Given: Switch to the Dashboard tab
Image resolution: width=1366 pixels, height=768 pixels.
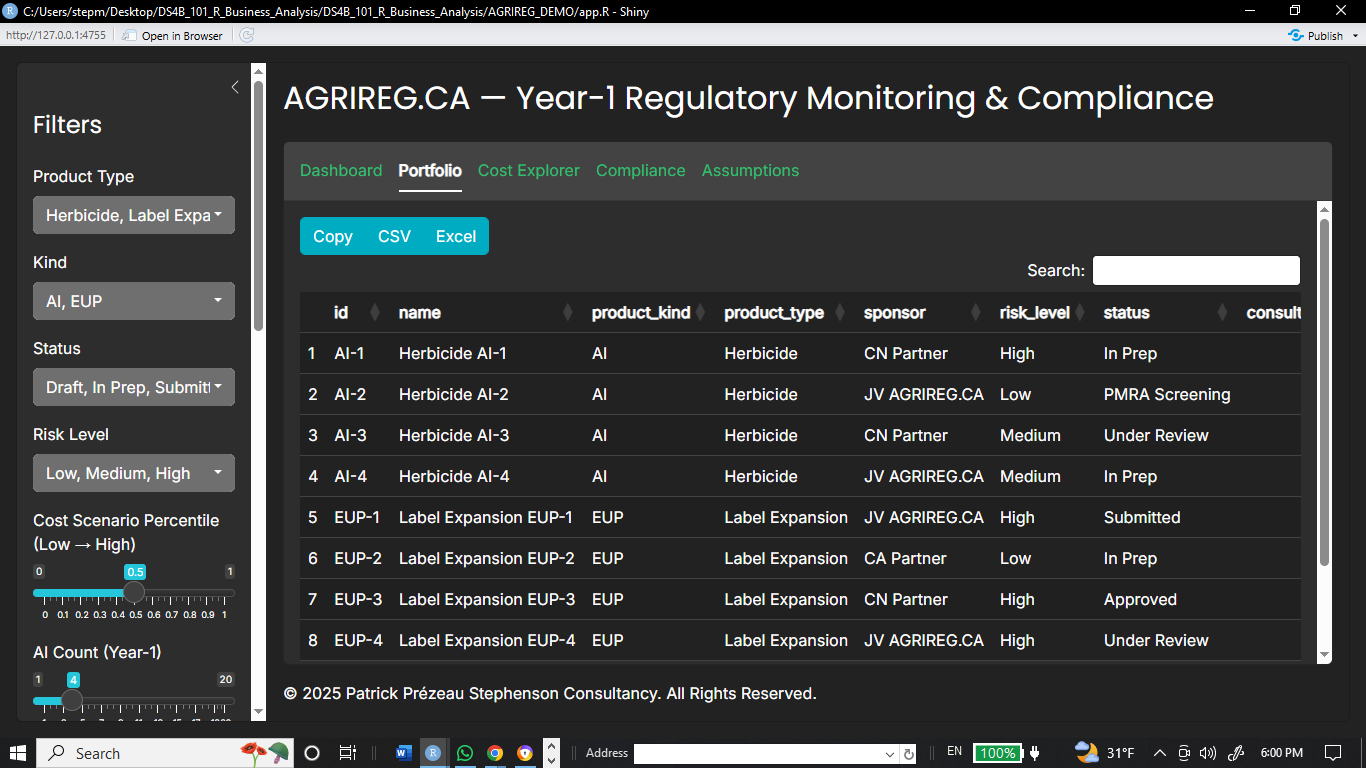Looking at the screenshot, I should 341,170.
